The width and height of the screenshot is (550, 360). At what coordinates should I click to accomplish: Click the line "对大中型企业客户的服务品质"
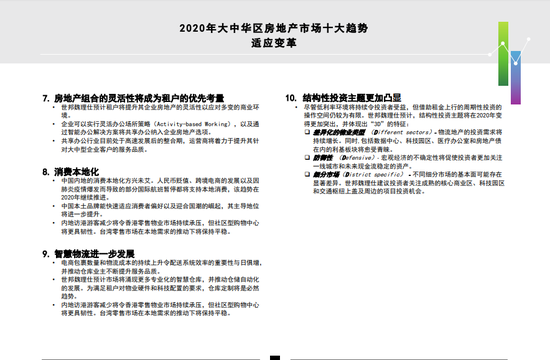(104, 149)
